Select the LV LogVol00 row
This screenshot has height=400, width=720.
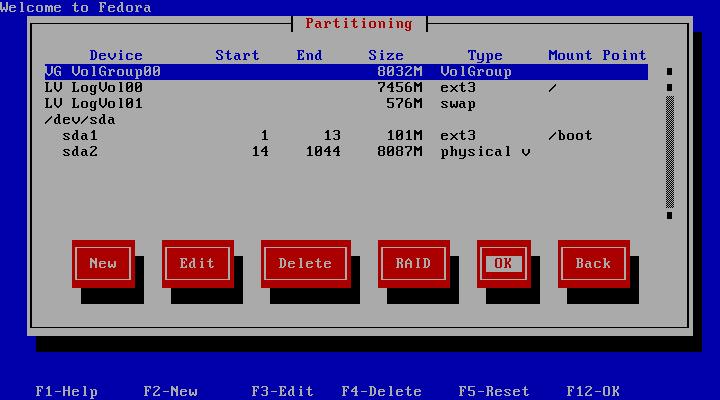point(346,88)
